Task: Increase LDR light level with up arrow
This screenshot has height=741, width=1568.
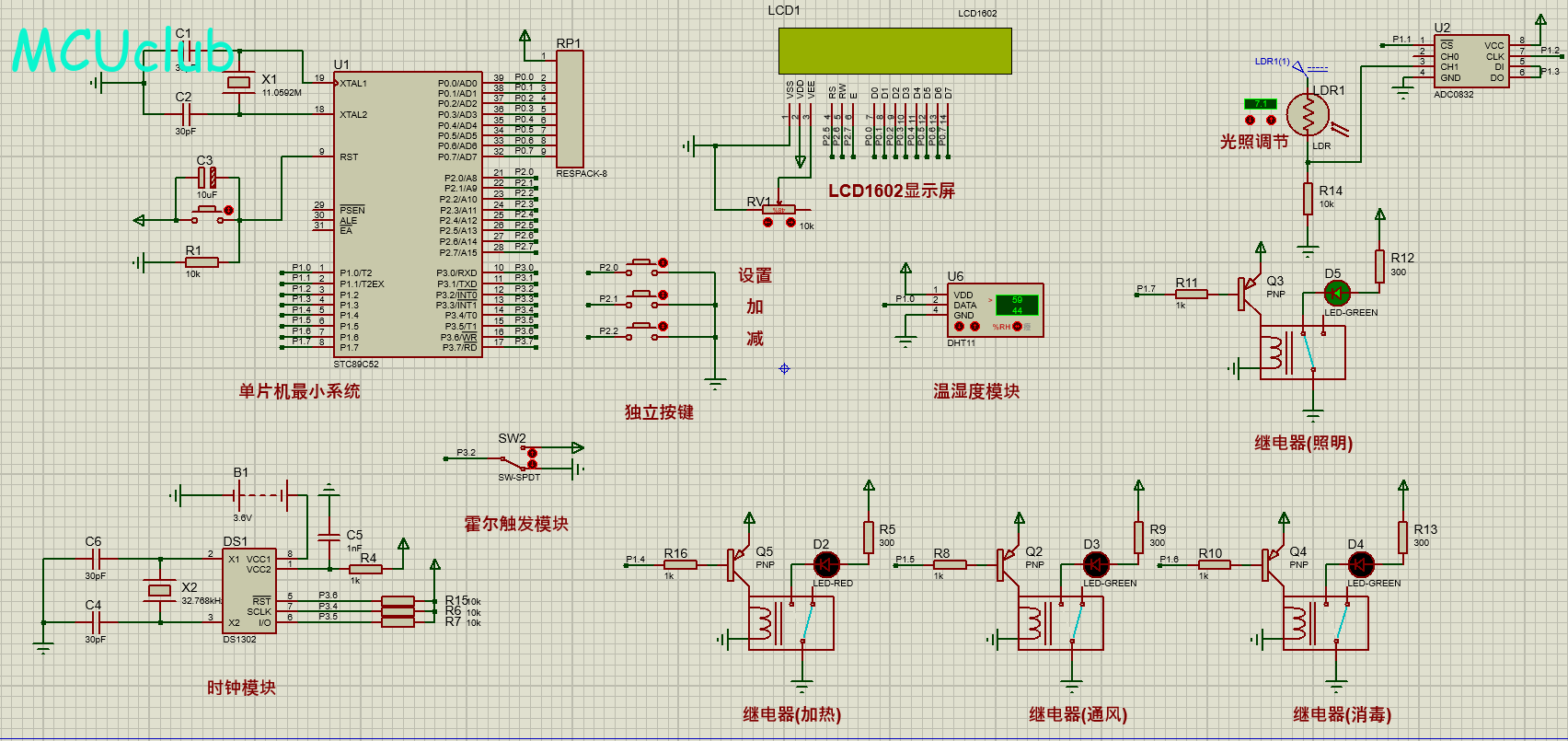Action: [1271, 120]
